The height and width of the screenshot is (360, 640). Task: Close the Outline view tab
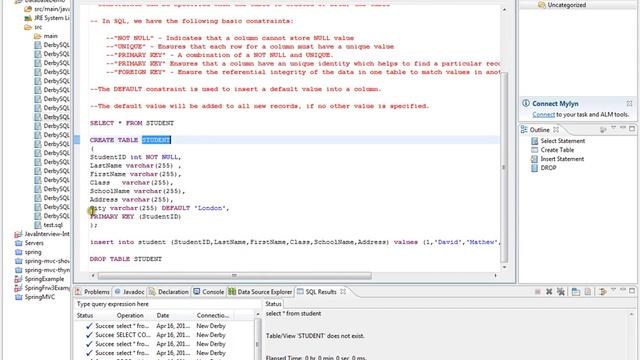pyautogui.click(x=556, y=130)
